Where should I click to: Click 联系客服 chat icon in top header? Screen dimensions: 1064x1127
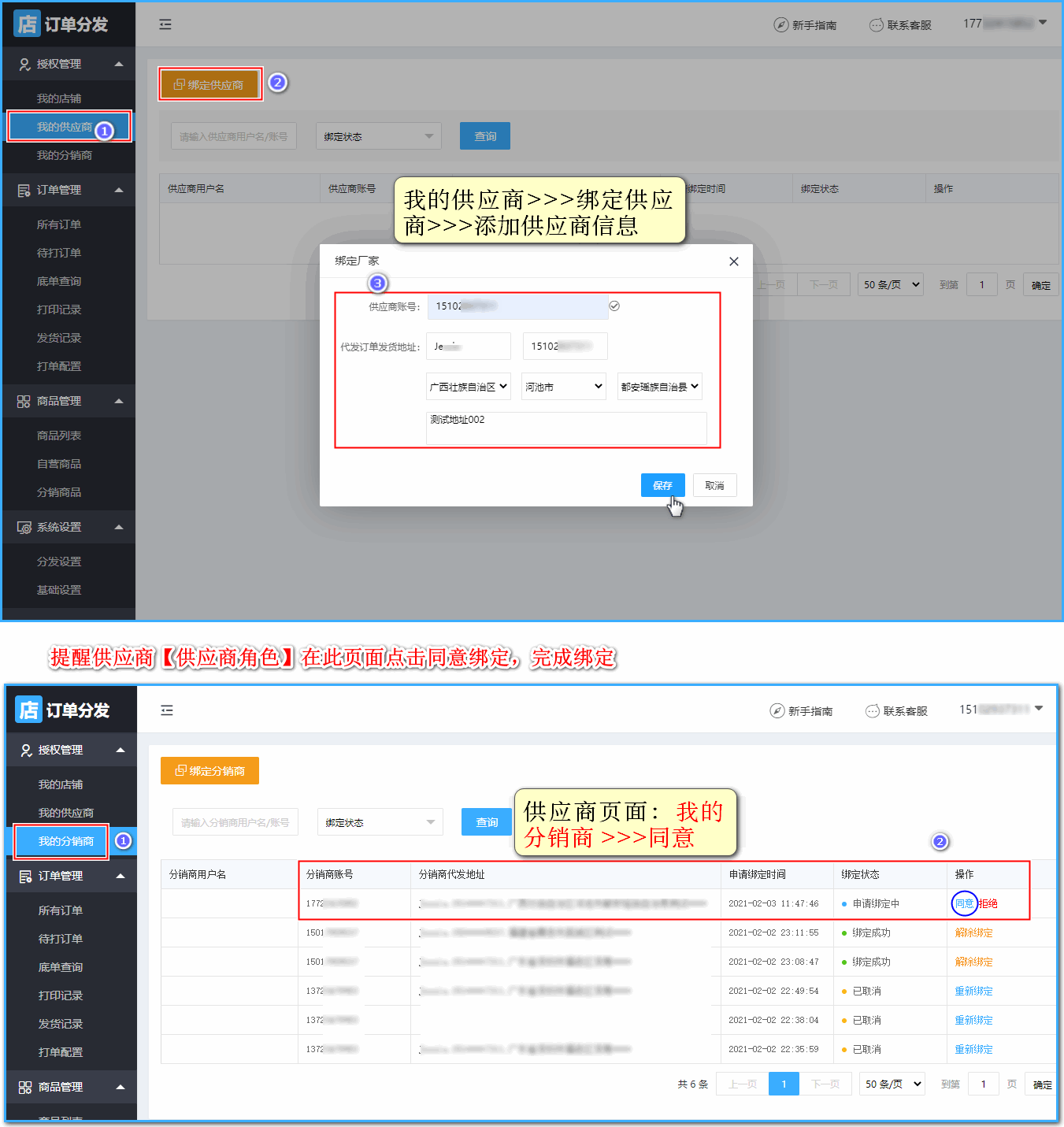(x=876, y=25)
